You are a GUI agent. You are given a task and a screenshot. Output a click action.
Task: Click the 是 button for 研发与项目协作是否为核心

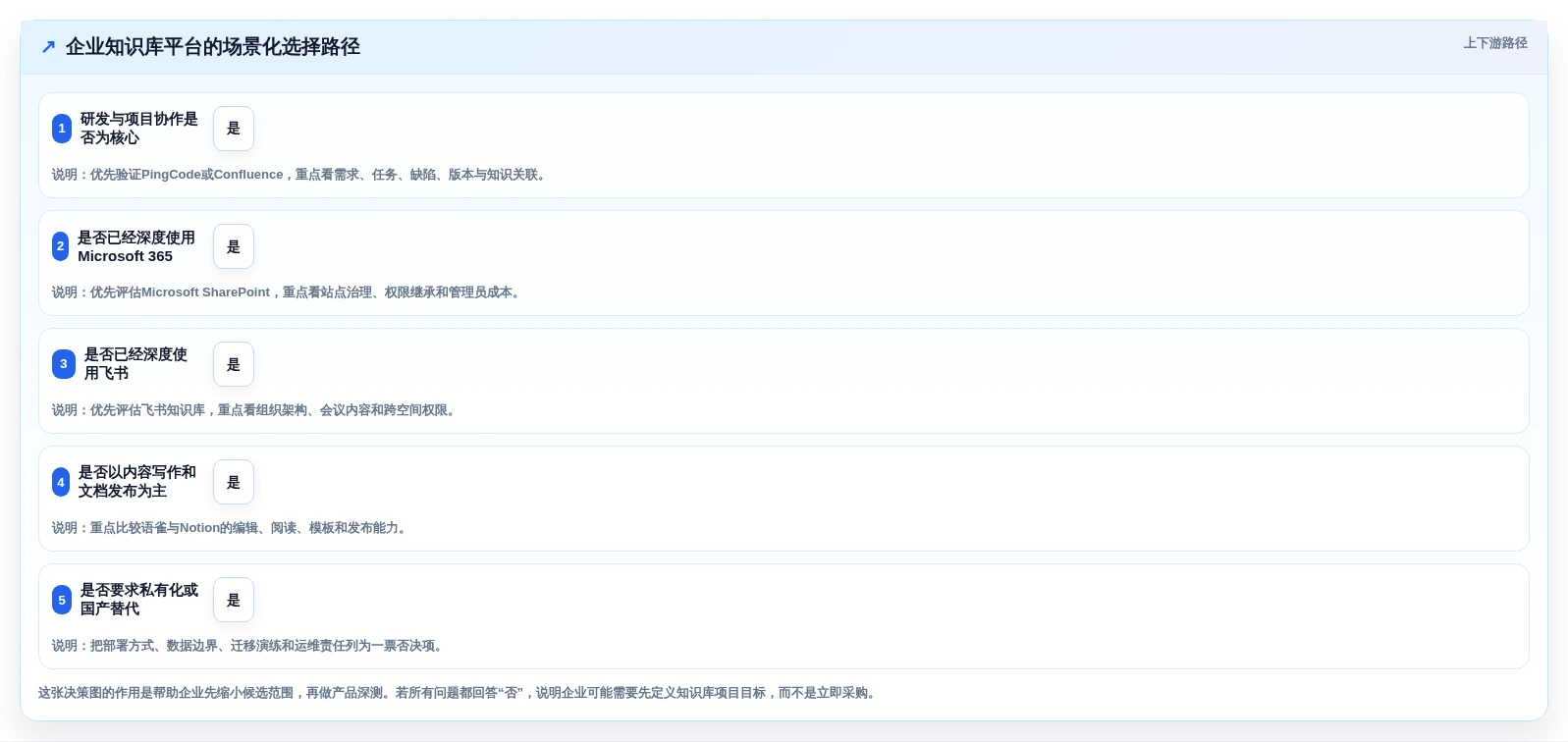[x=234, y=129]
